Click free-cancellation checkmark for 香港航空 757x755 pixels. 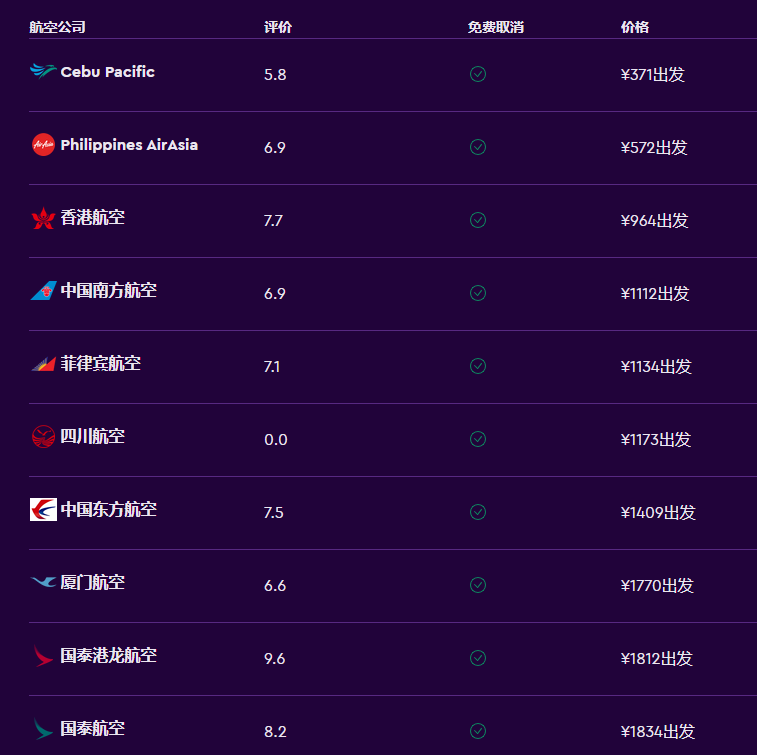pyautogui.click(x=478, y=220)
